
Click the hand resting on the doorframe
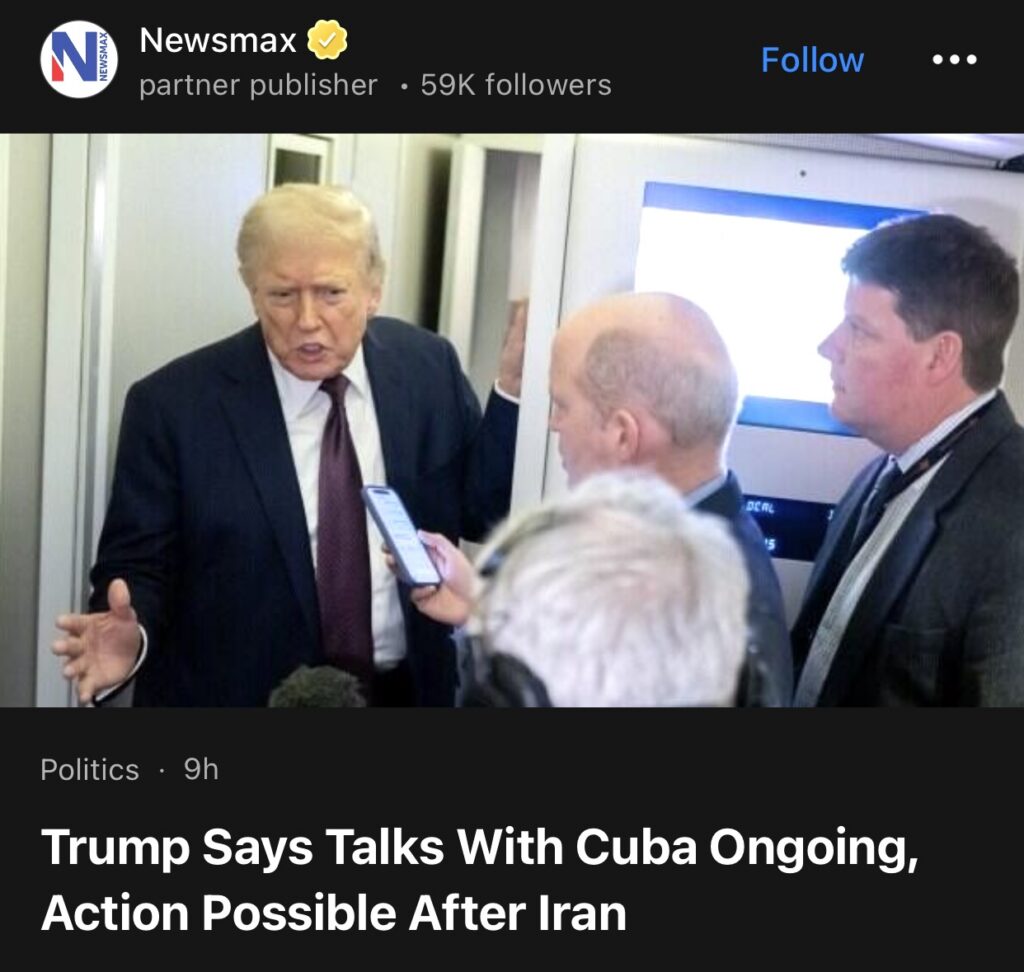pyautogui.click(x=513, y=349)
